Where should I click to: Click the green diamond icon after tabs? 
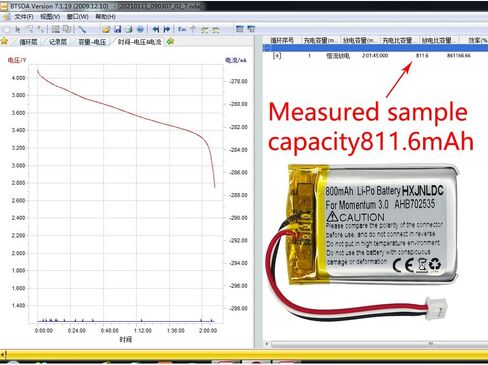(x=170, y=41)
